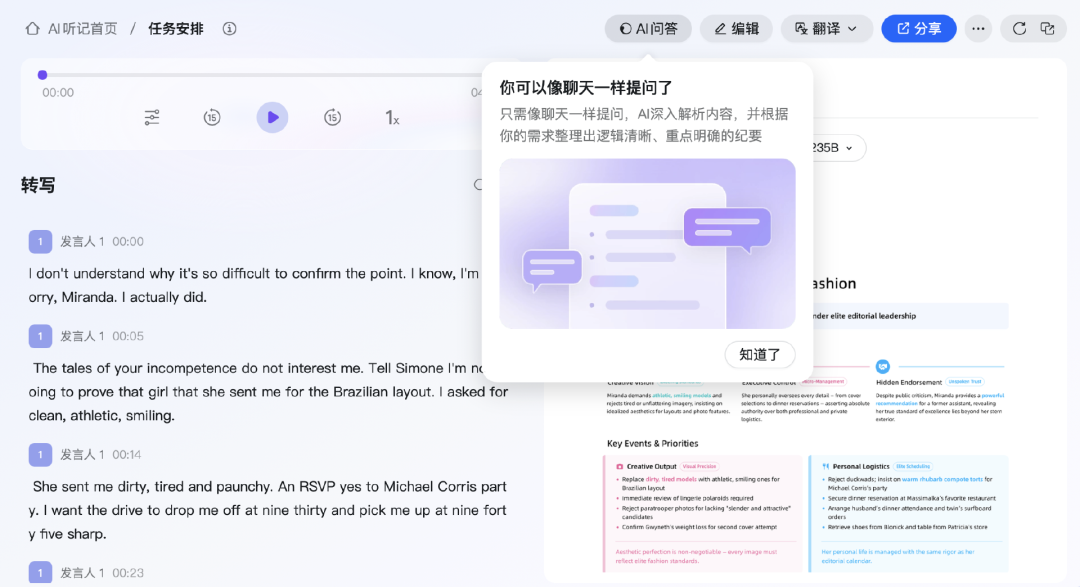Click the 发言人 1 label at 00:14
This screenshot has width=1080, height=587.
click(x=82, y=454)
